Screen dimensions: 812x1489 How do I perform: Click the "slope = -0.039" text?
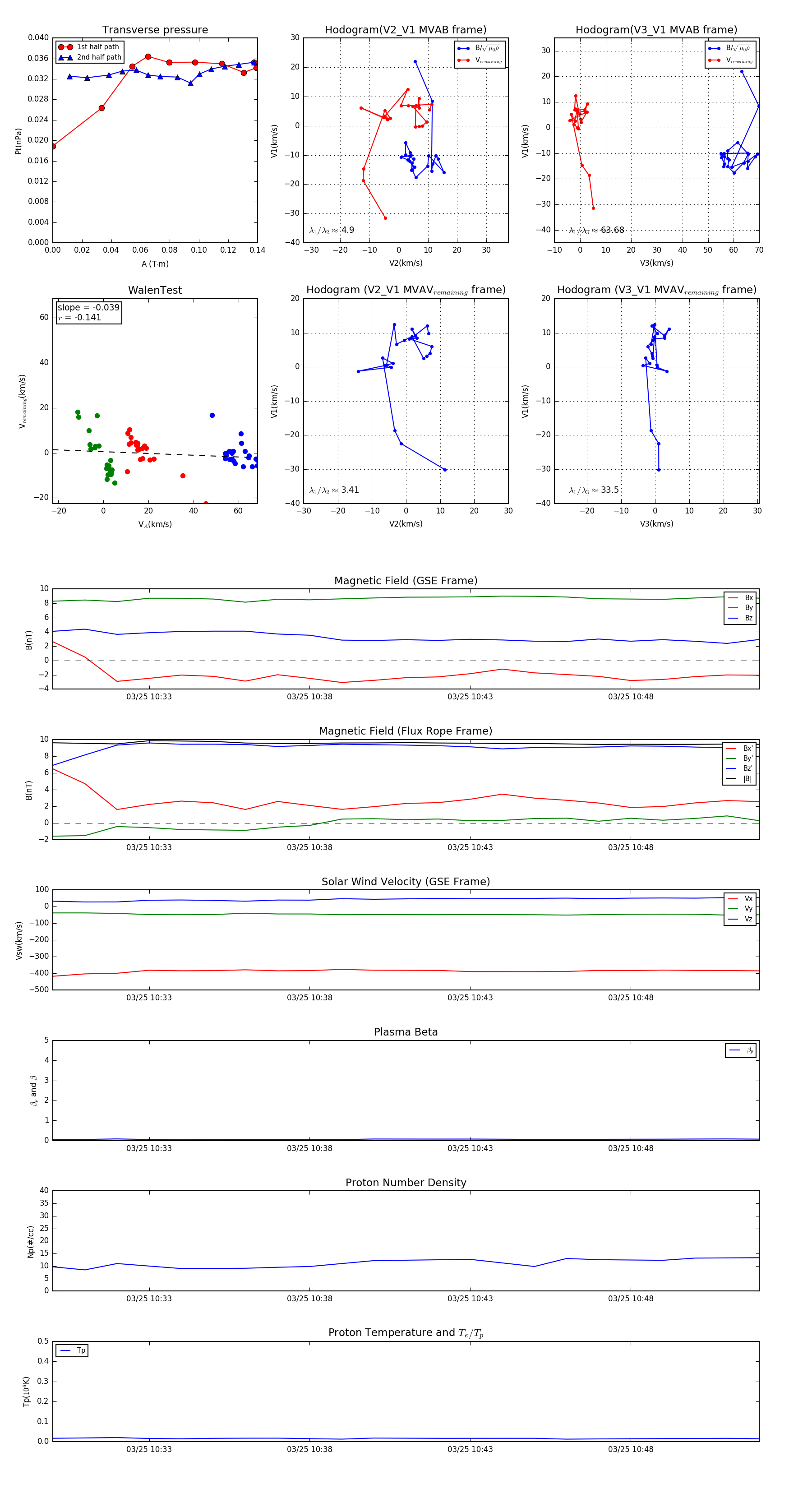88,308
